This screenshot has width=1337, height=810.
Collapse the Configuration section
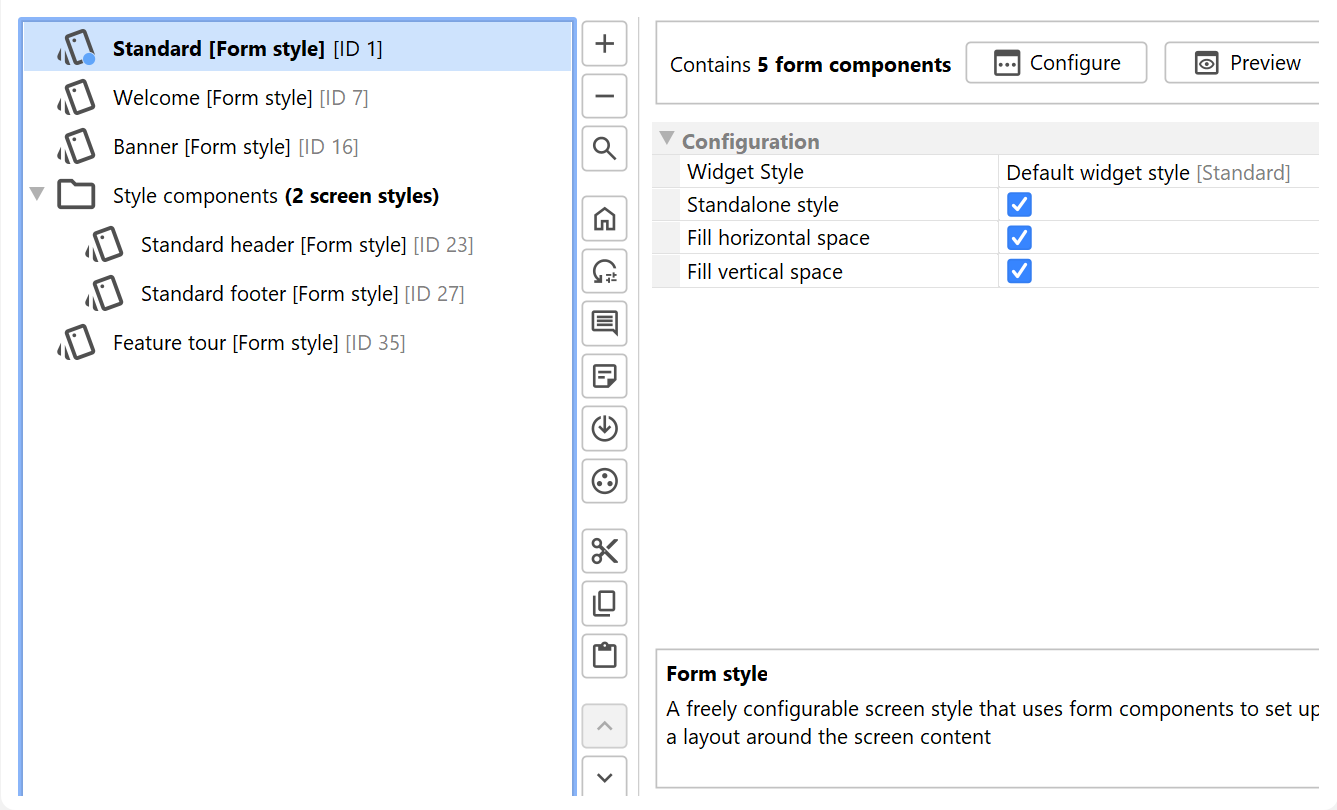coord(667,140)
